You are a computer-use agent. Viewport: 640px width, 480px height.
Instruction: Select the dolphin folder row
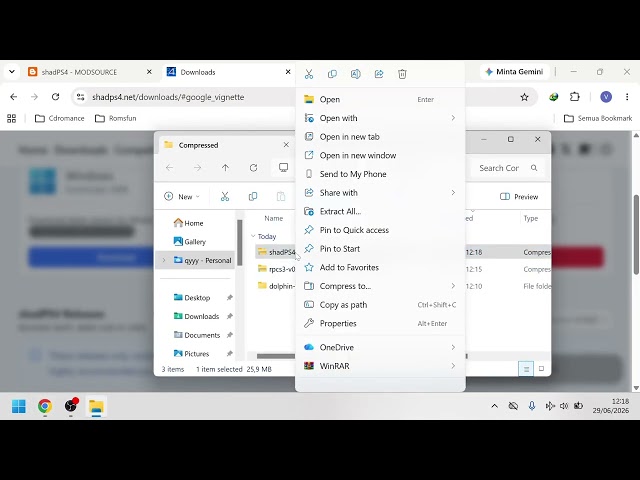pyautogui.click(x=276, y=286)
